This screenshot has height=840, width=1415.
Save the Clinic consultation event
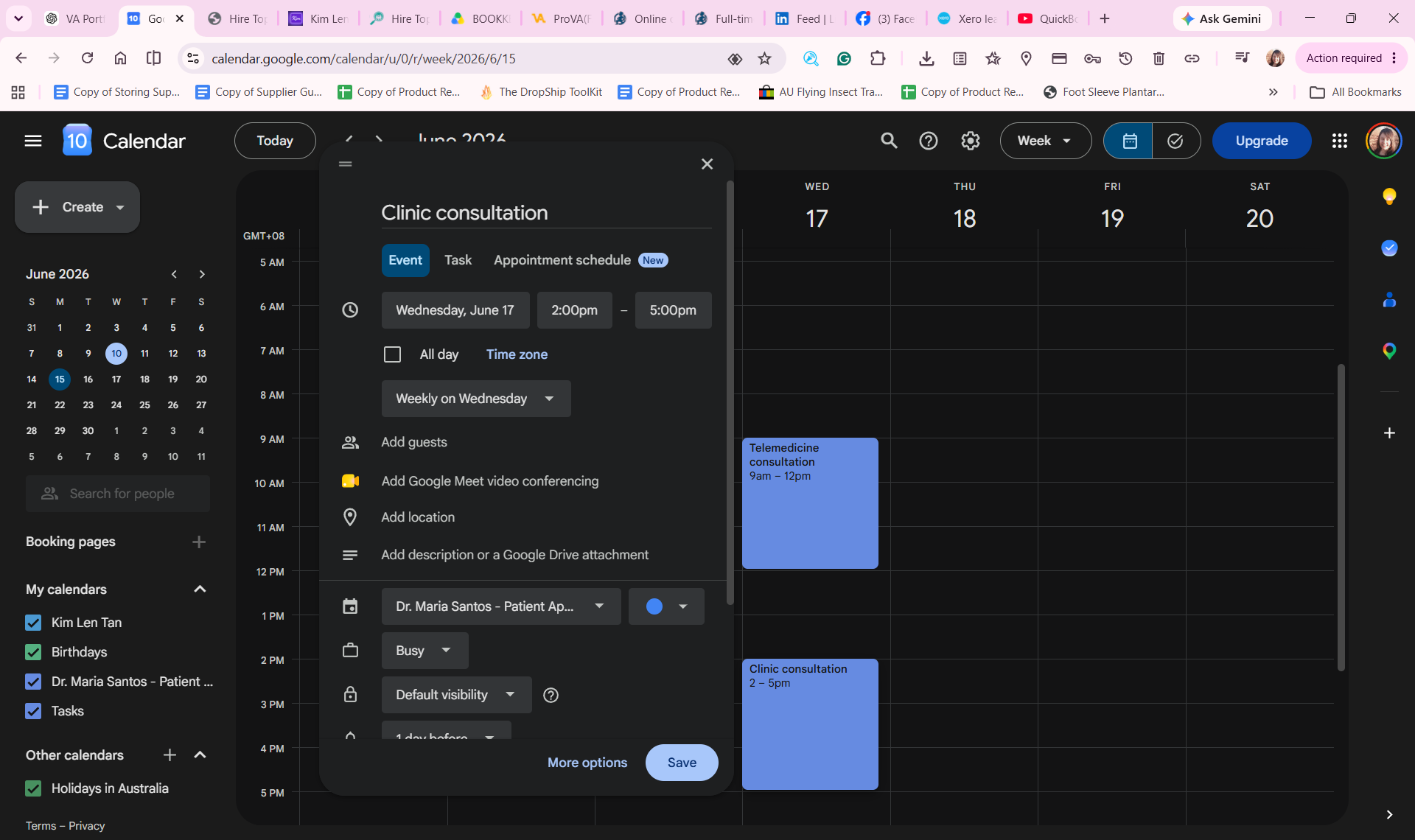coord(682,763)
